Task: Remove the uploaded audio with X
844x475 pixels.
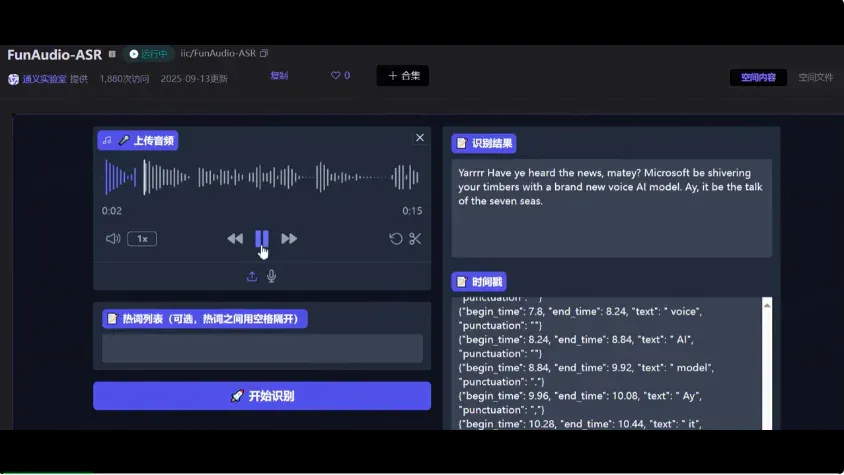Action: 420,138
